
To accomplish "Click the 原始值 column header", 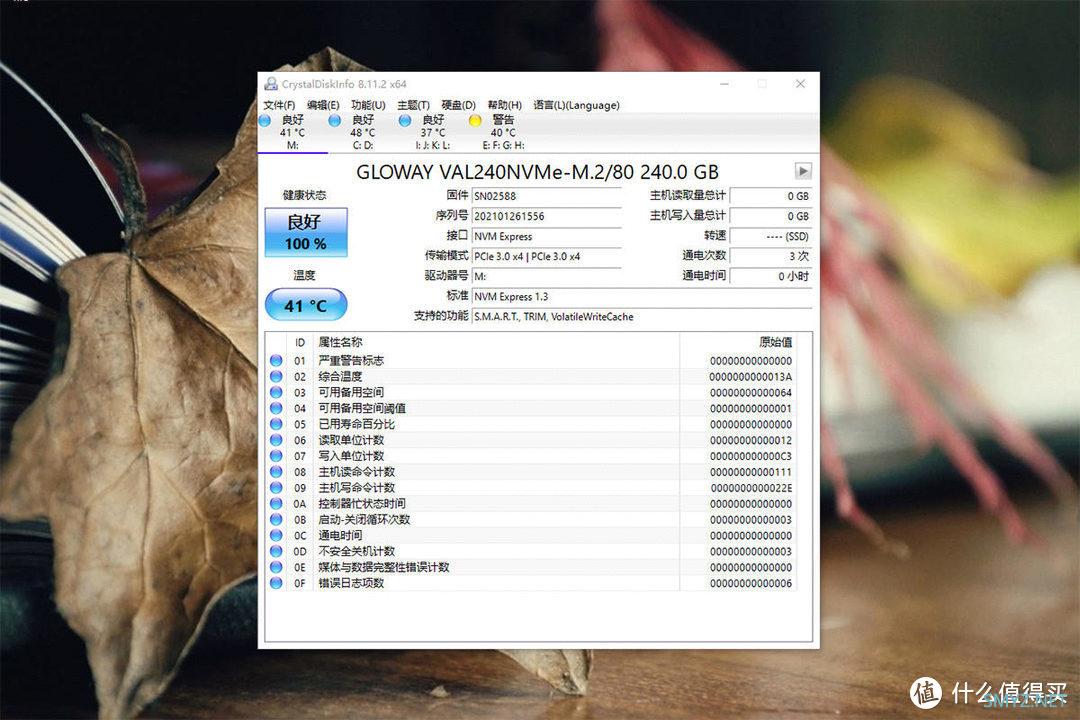I will click(x=776, y=342).
